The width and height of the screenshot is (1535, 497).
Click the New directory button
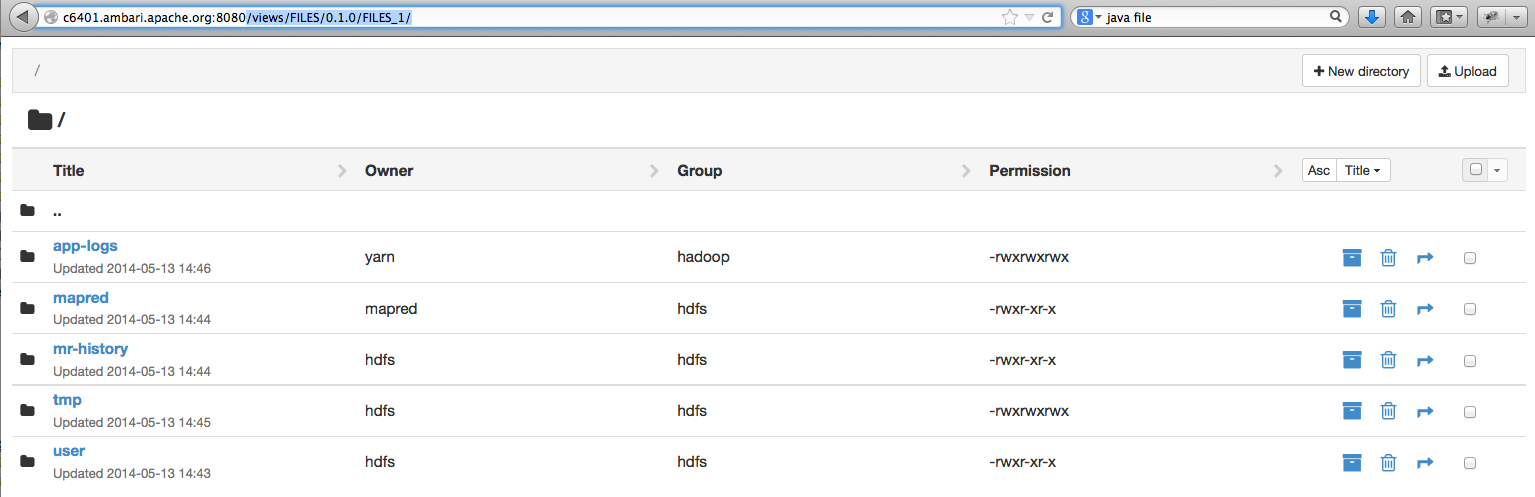[x=1360, y=71]
